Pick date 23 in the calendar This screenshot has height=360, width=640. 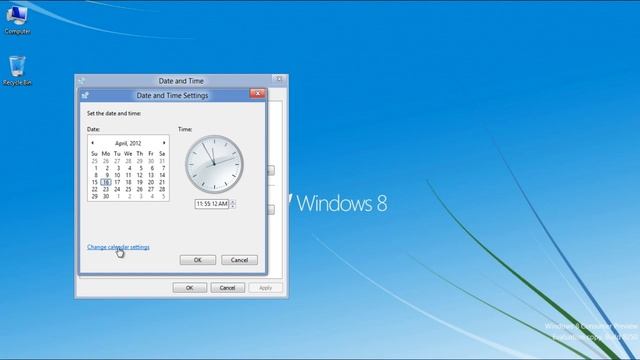pos(106,189)
